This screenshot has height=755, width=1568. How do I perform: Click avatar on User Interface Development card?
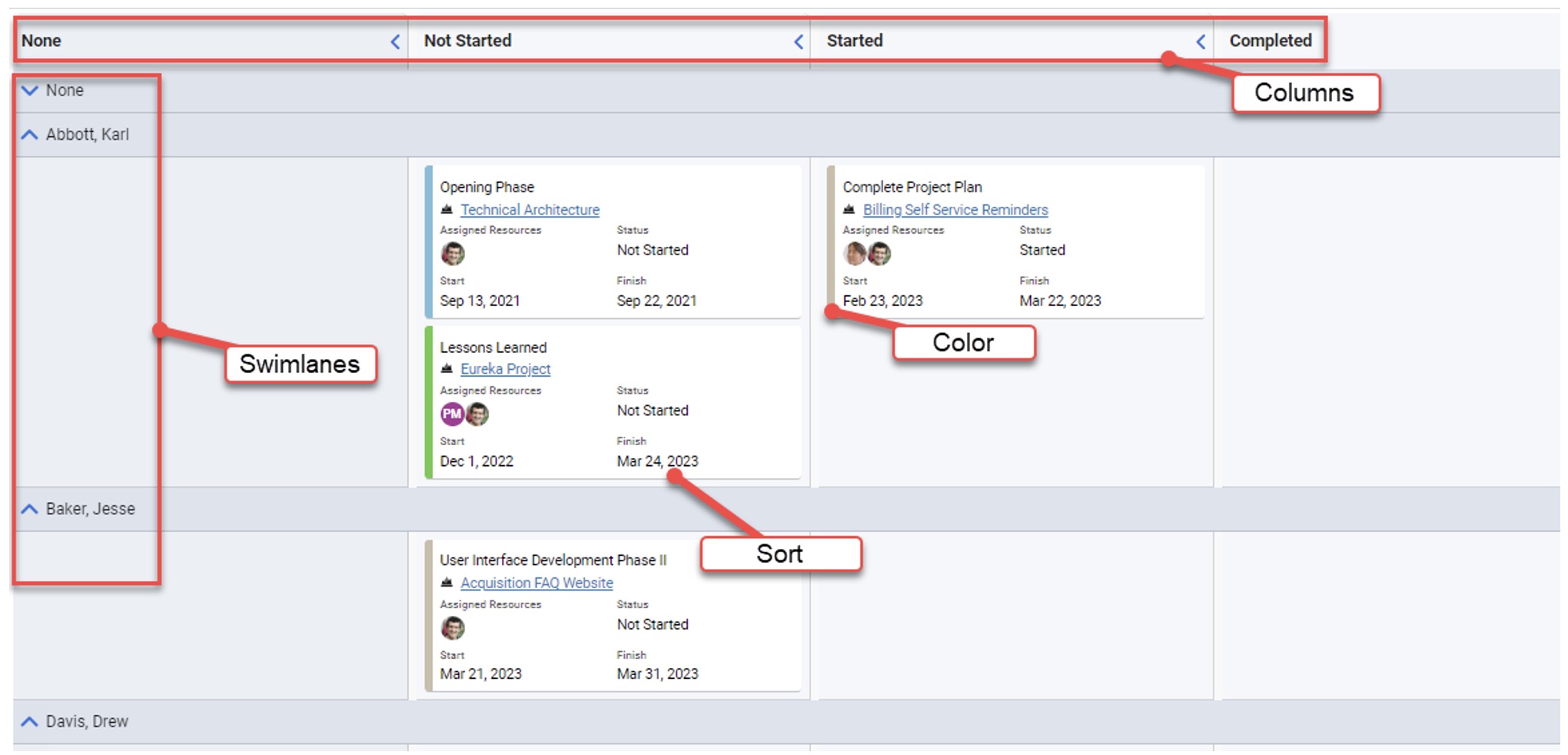tap(453, 628)
